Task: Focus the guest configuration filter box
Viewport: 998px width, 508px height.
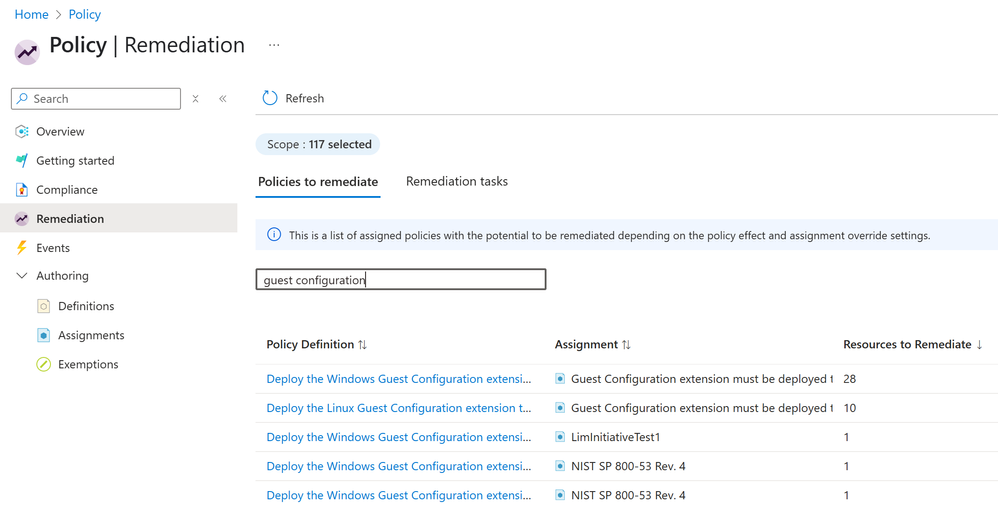Action: click(x=401, y=279)
